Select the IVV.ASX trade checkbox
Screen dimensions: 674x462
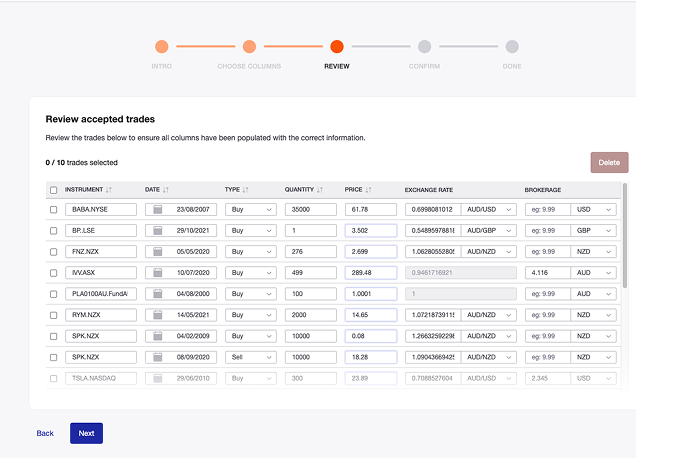53,273
